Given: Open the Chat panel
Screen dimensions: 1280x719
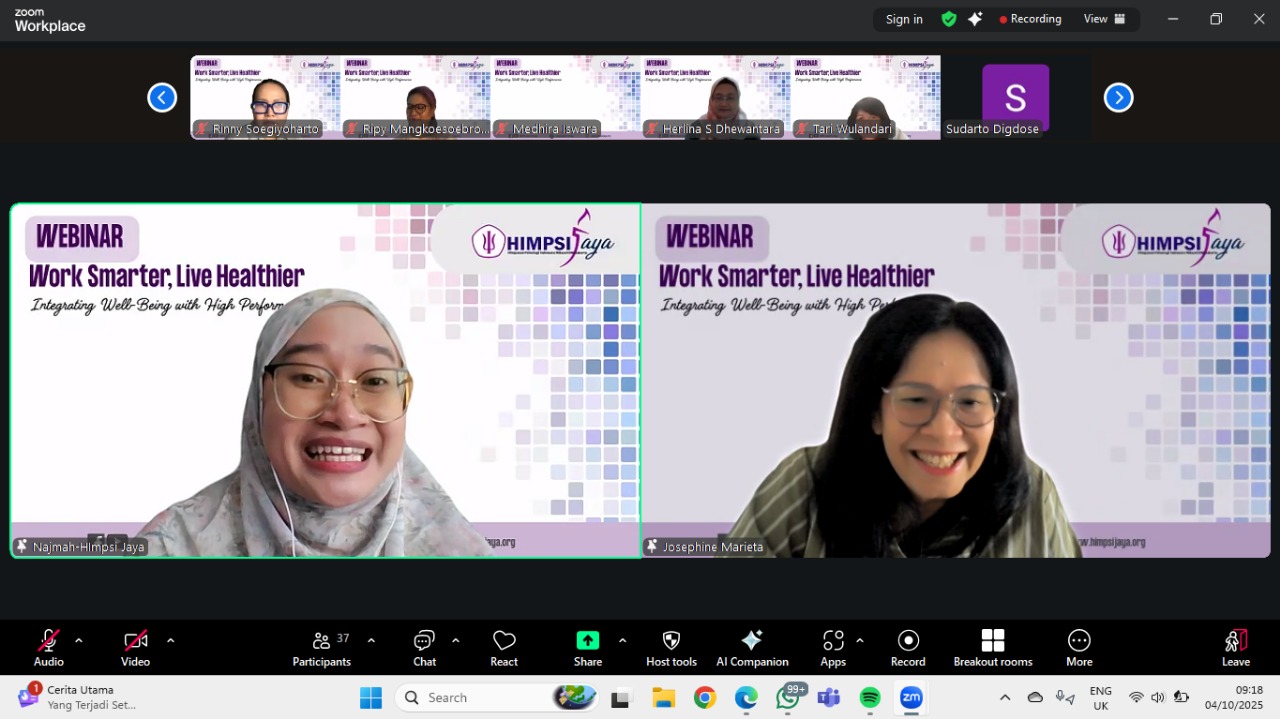Looking at the screenshot, I should [424, 647].
